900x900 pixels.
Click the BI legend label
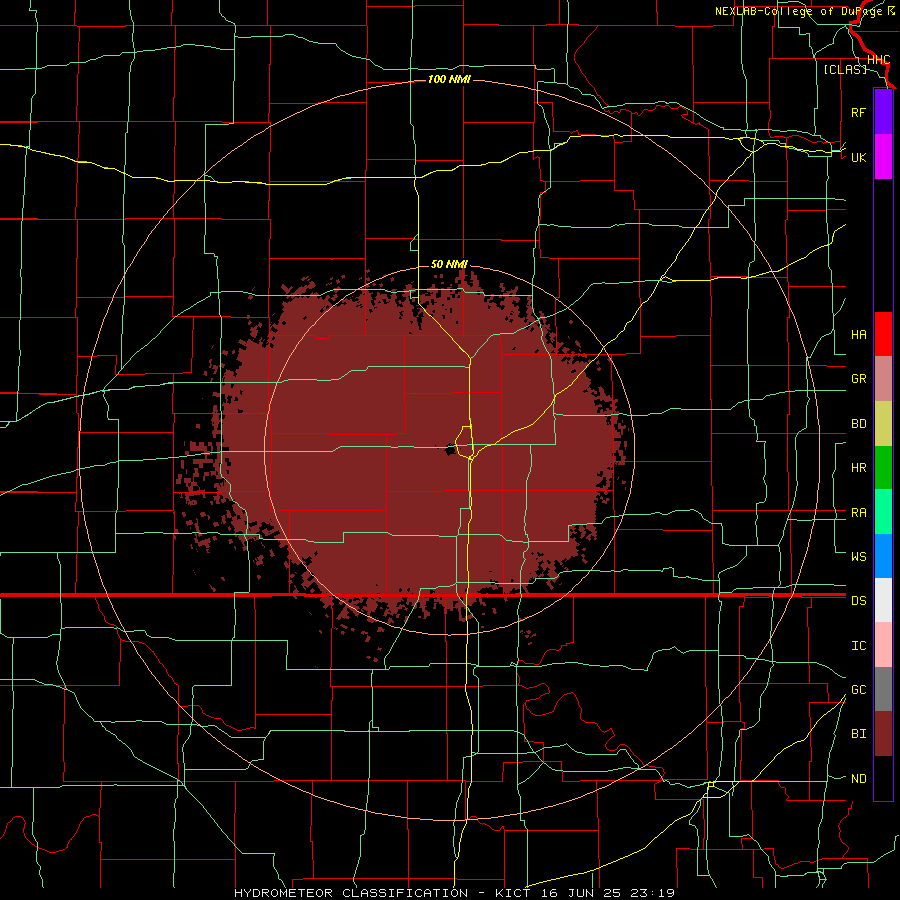(x=858, y=734)
